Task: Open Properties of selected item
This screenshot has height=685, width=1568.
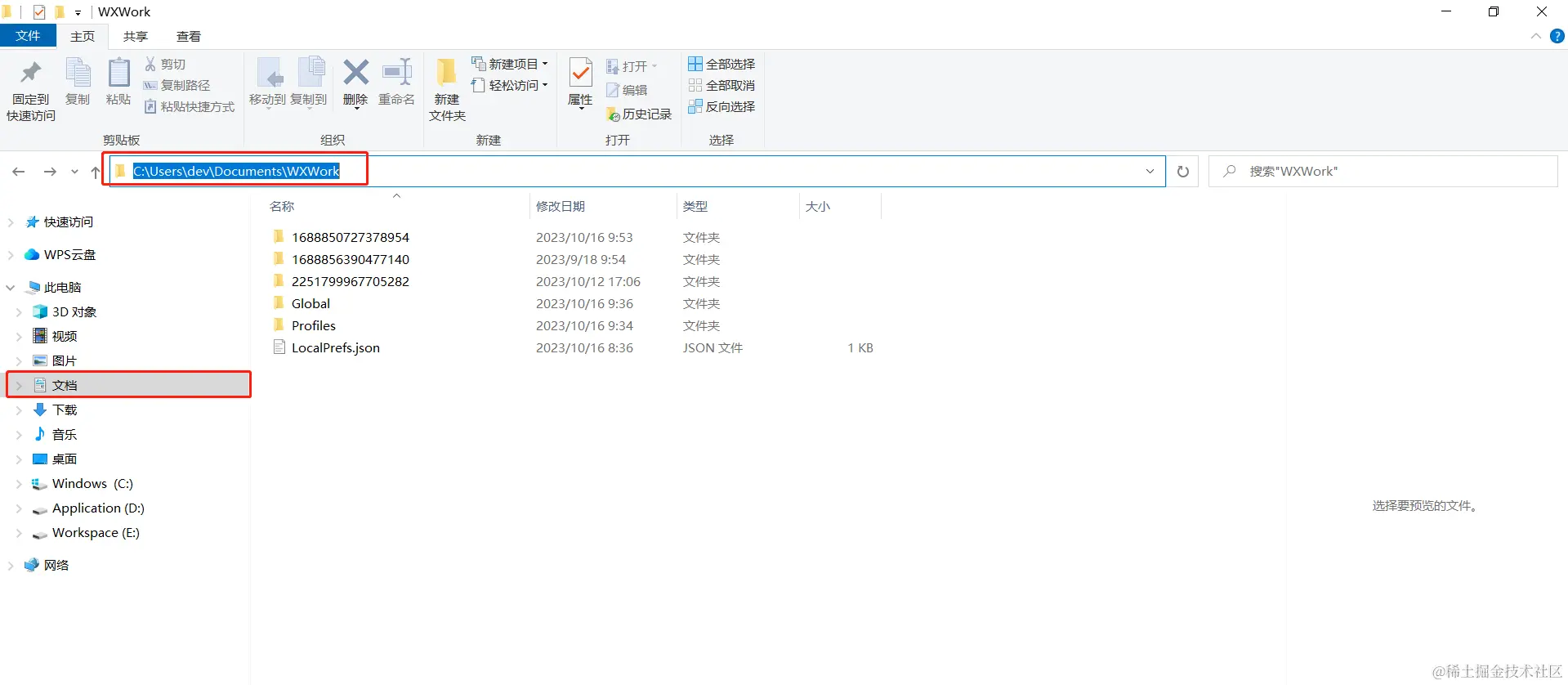Action: point(580,82)
